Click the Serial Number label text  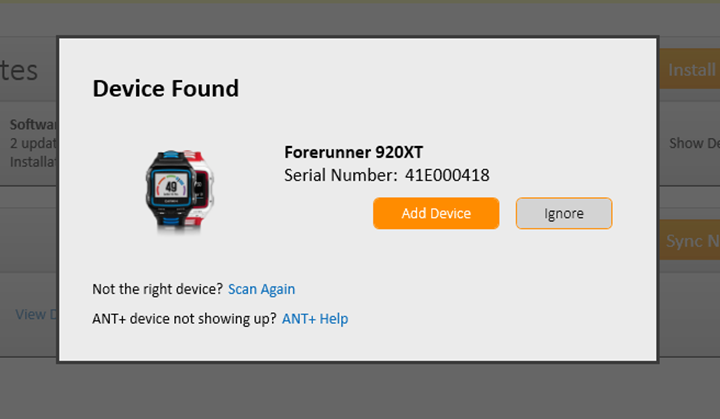(341, 175)
